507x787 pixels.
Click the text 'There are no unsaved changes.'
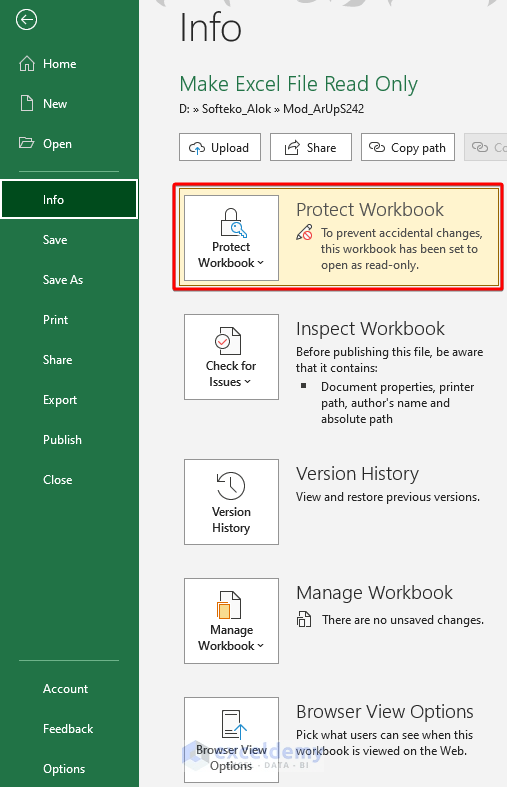pyautogui.click(x=403, y=620)
